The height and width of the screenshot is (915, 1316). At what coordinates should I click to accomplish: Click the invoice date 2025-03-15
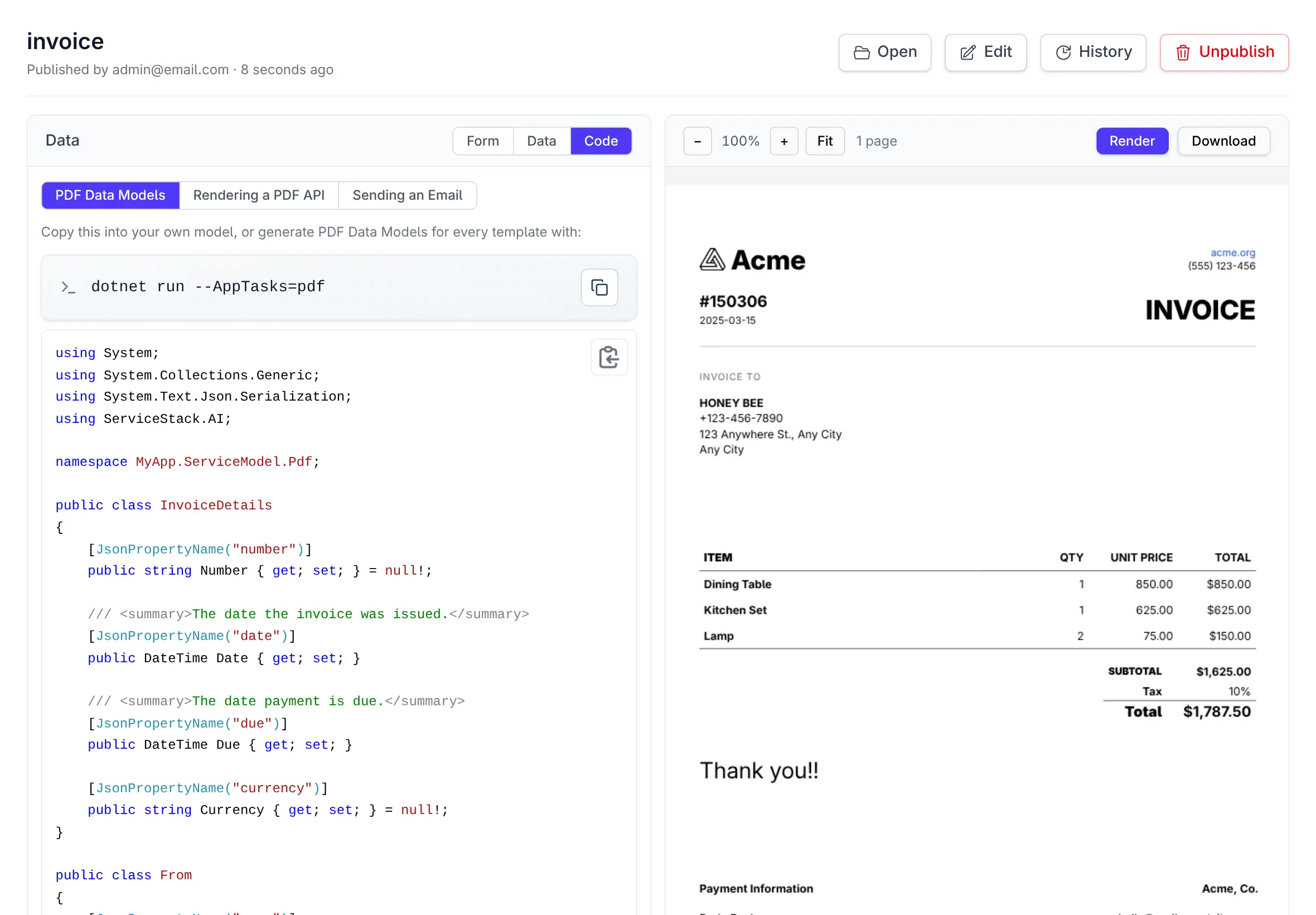[x=727, y=320]
